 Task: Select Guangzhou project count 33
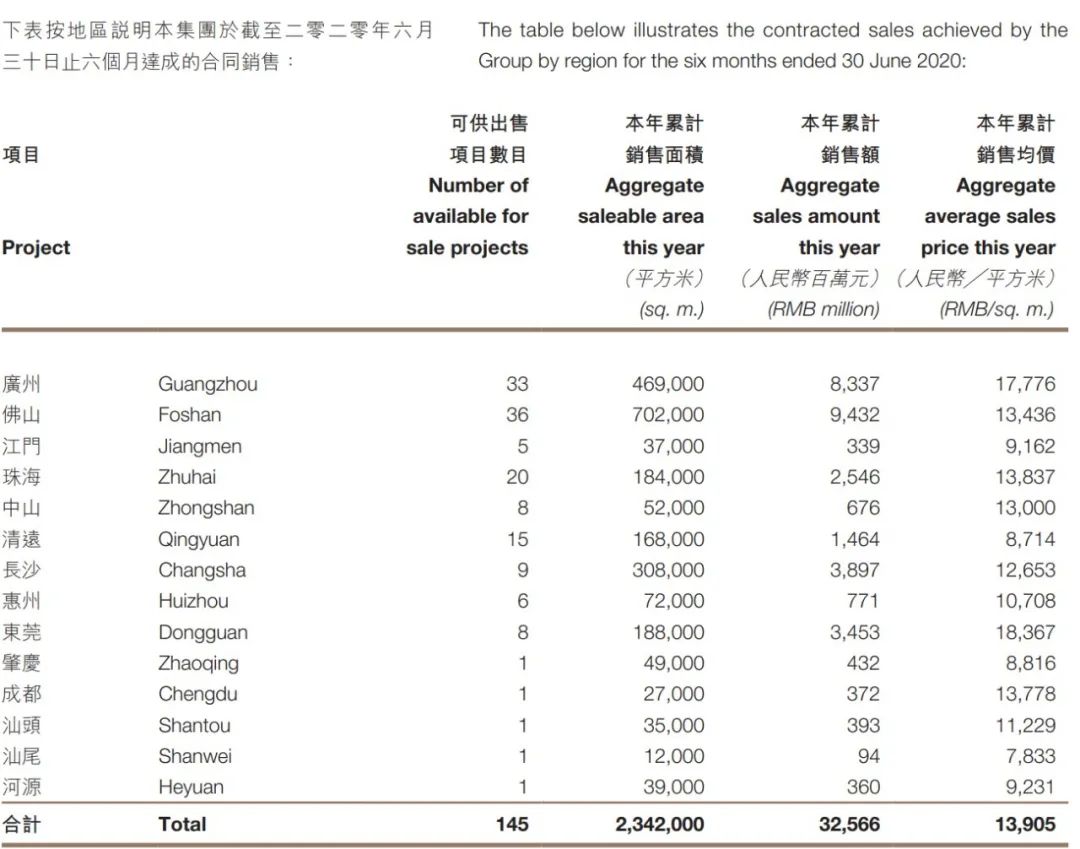click(517, 384)
